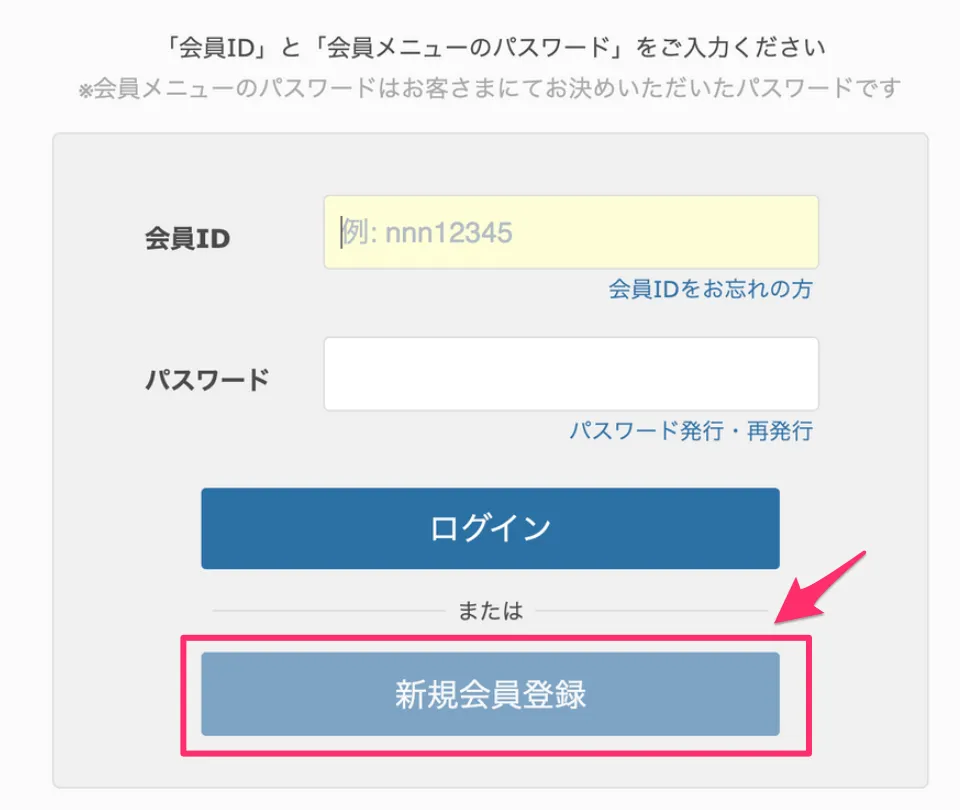Click the ※ mark before the note
Viewport: 960px width, 810px height.
tap(85, 90)
